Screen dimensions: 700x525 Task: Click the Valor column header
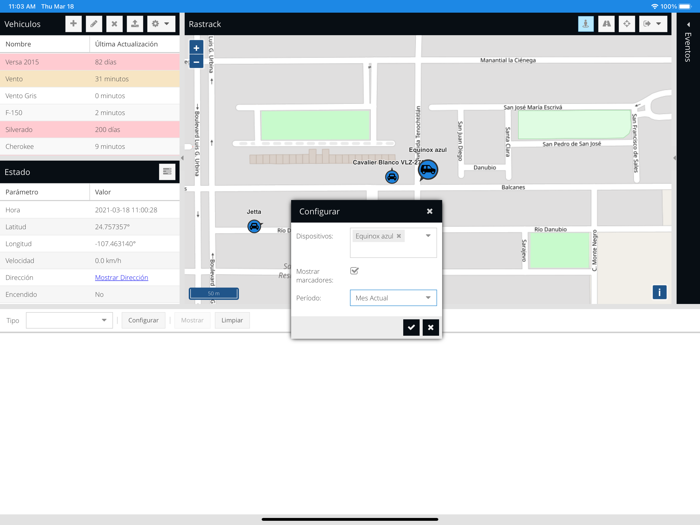[x=134, y=192]
